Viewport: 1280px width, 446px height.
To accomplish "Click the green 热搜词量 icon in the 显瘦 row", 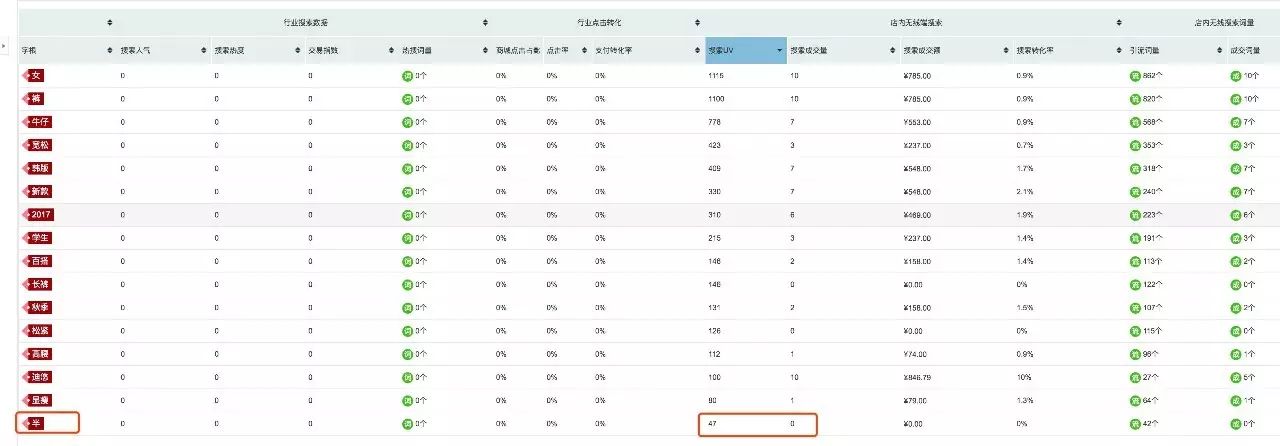I will 407,401.
